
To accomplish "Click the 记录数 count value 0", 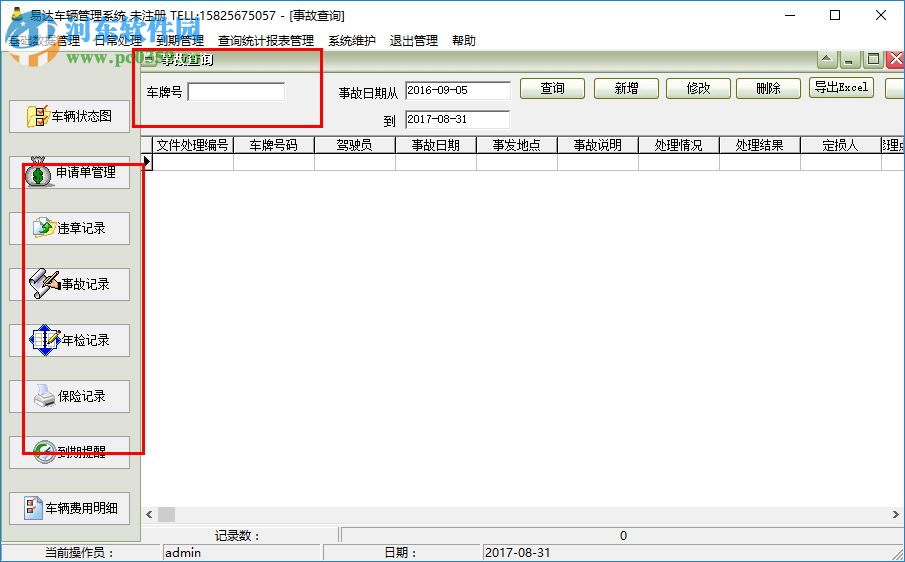I will point(622,535).
